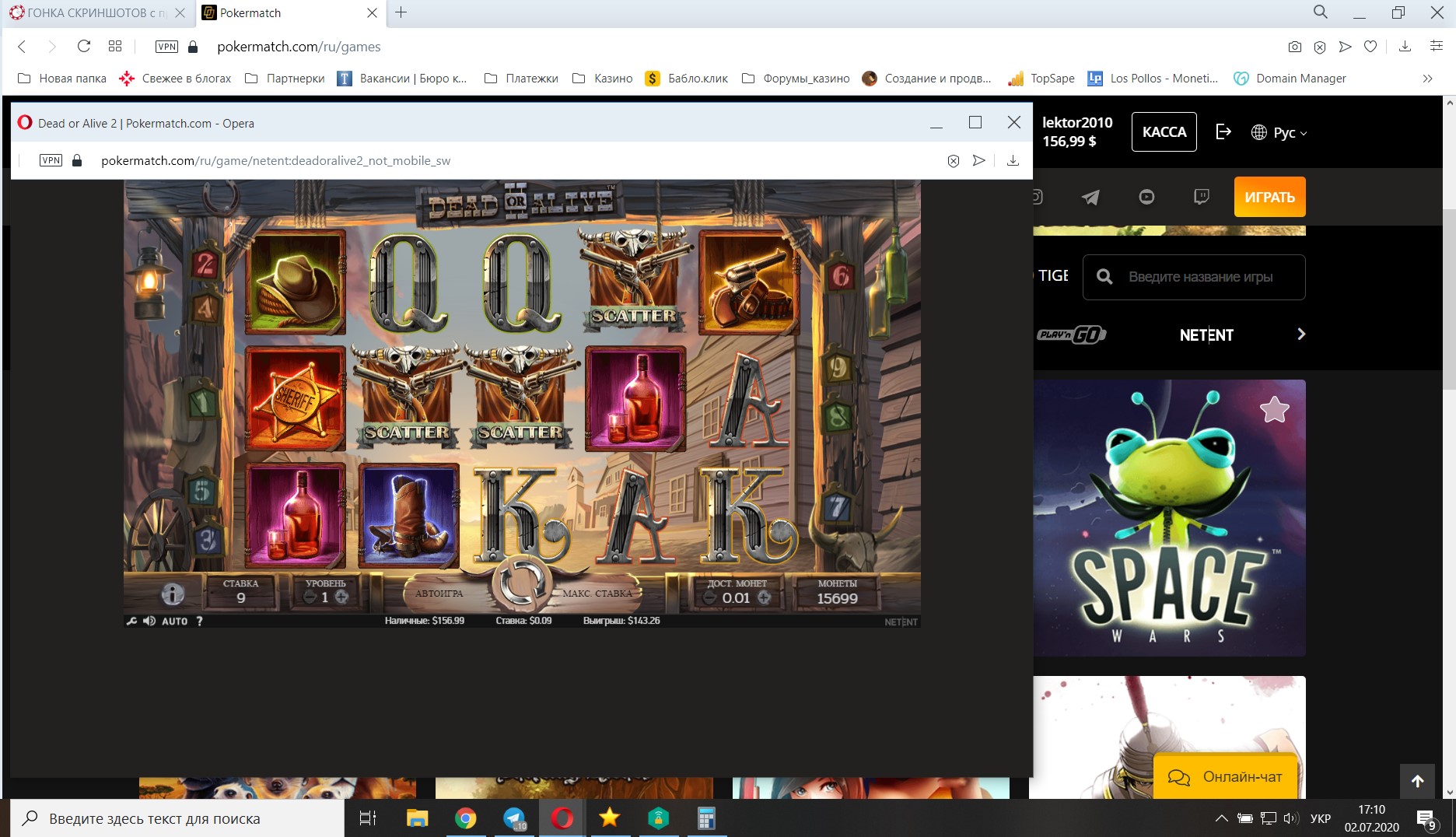Open the TopSape bookmark
The width and height of the screenshot is (1456, 837).
pyautogui.click(x=1041, y=79)
